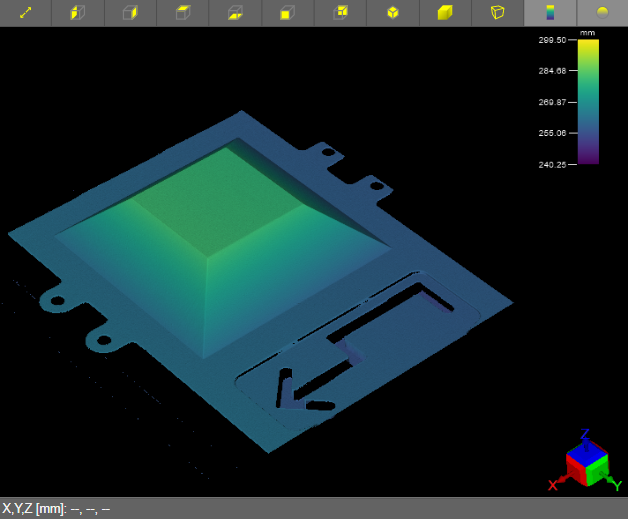Toggle the color gradient height-map button
This screenshot has height=519, width=628.
[x=549, y=13]
